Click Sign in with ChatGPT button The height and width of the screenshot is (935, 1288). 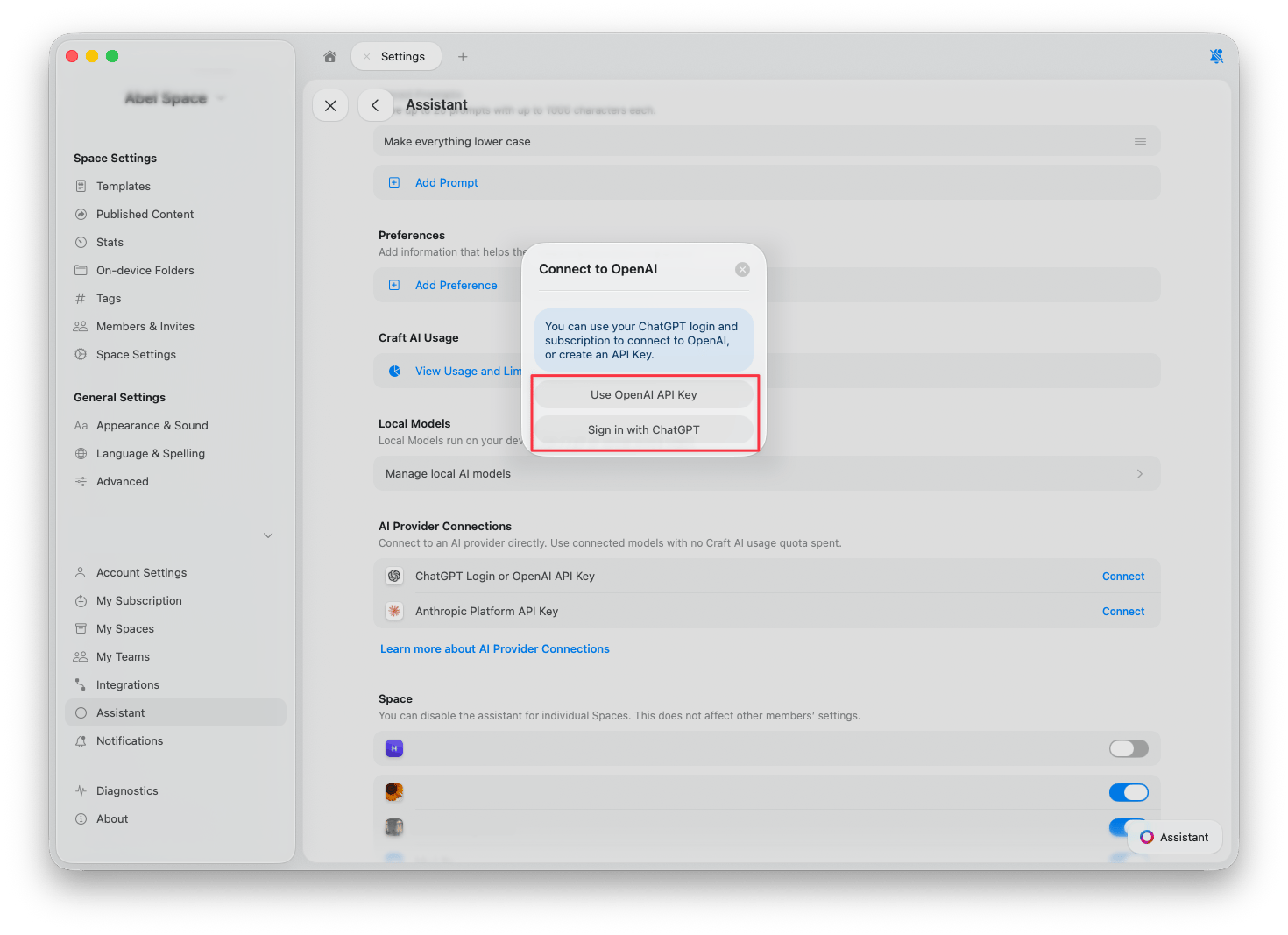(644, 429)
